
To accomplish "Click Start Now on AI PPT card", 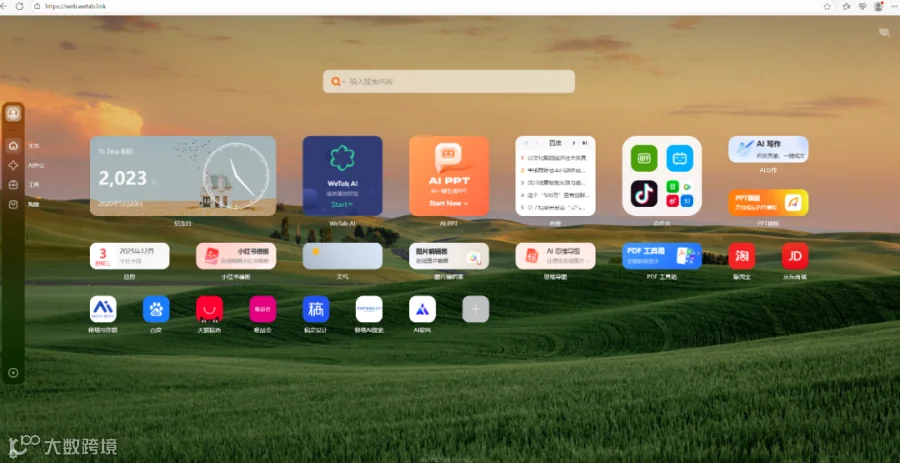I will point(449,203).
